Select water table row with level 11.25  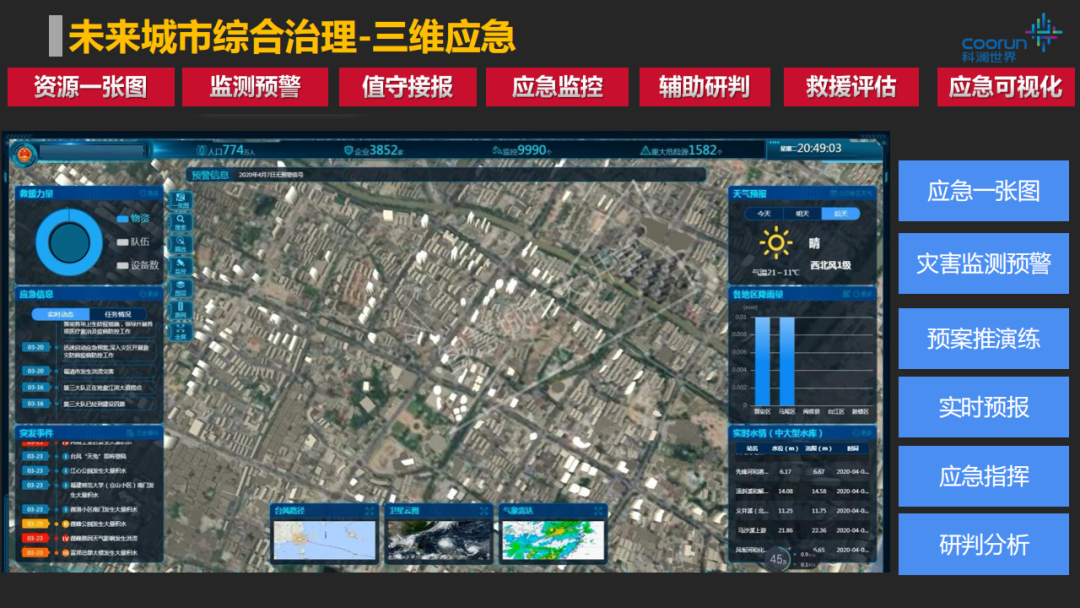click(802, 511)
